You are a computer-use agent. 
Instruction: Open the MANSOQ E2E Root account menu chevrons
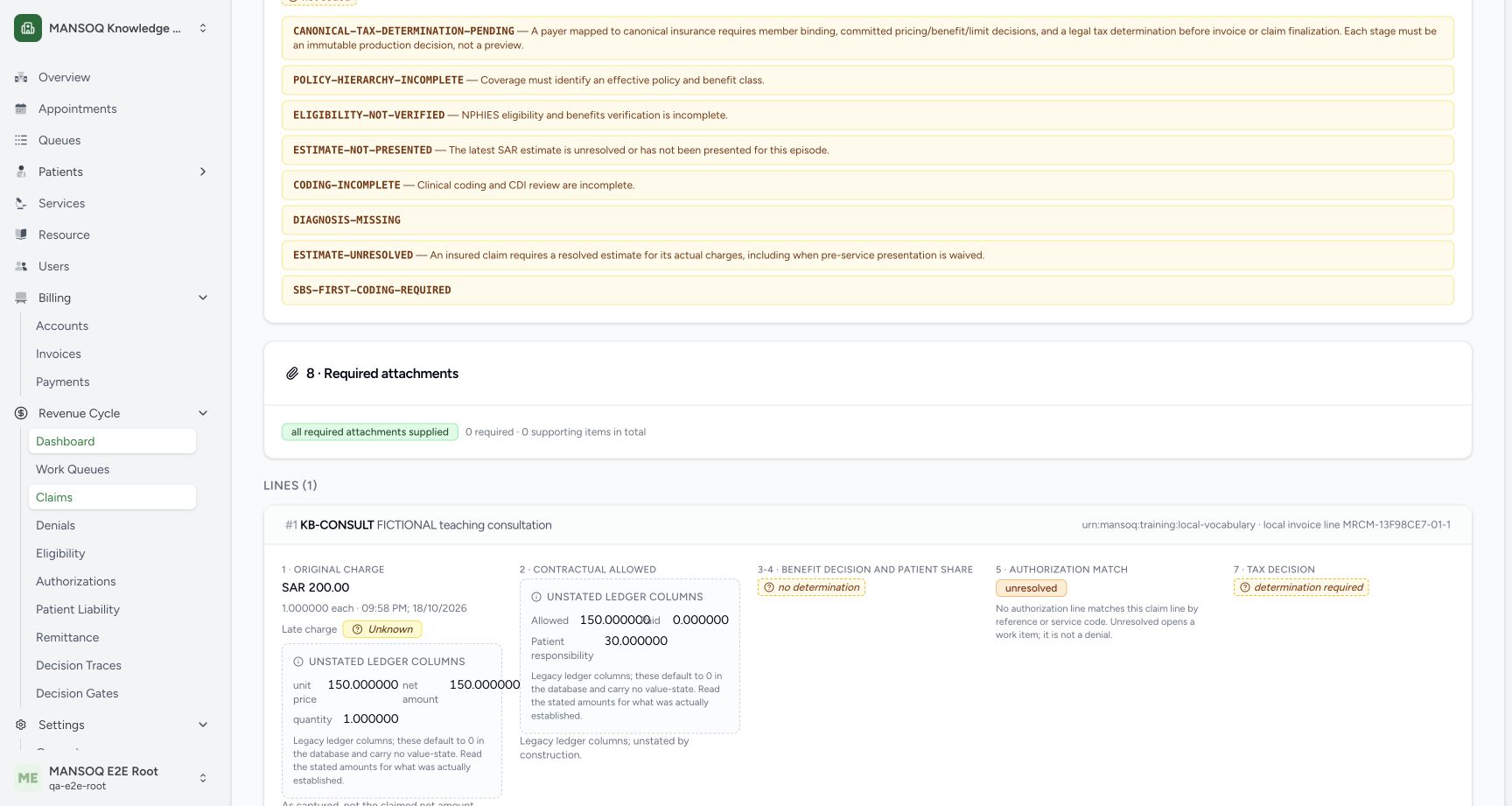[x=203, y=778]
